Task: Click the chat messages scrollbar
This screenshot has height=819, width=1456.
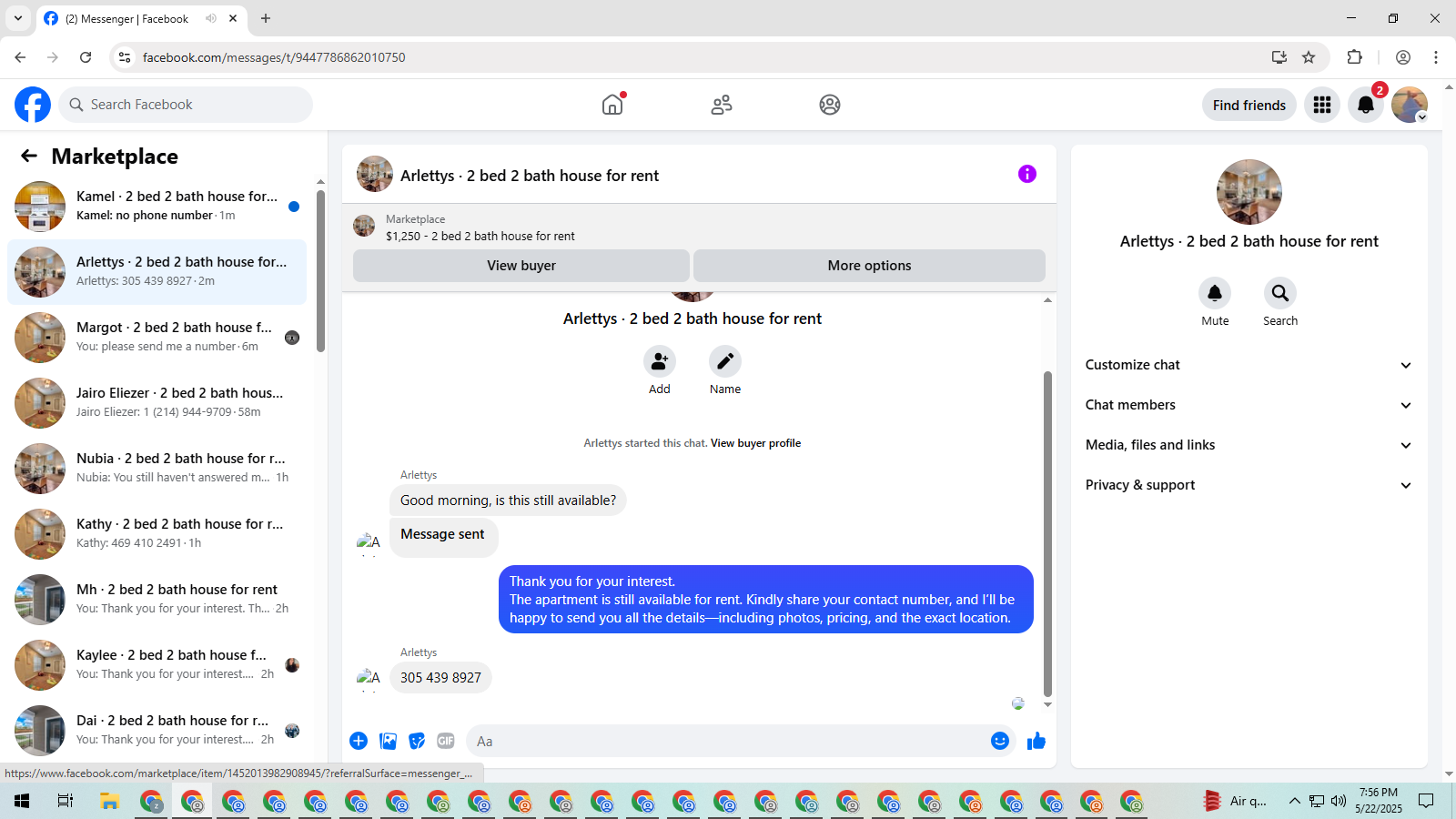Action: pyautogui.click(x=1047, y=533)
